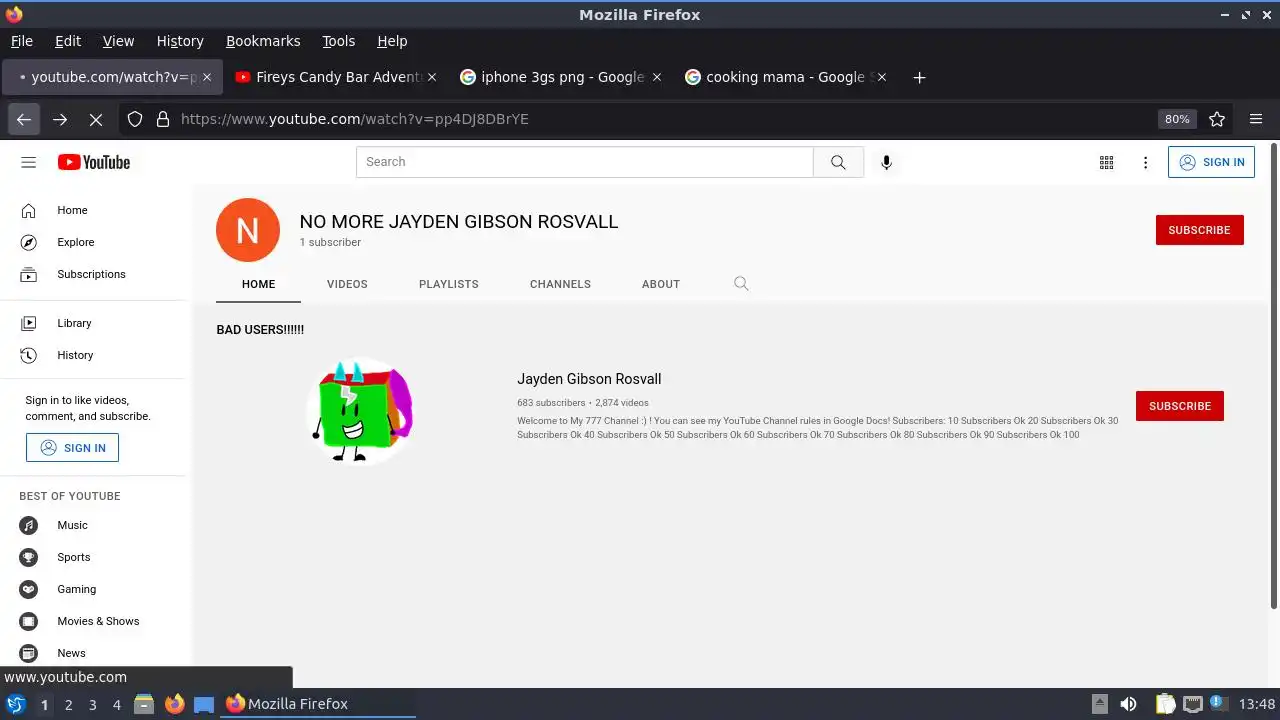
Task: Open the Help menu
Action: coord(392,41)
